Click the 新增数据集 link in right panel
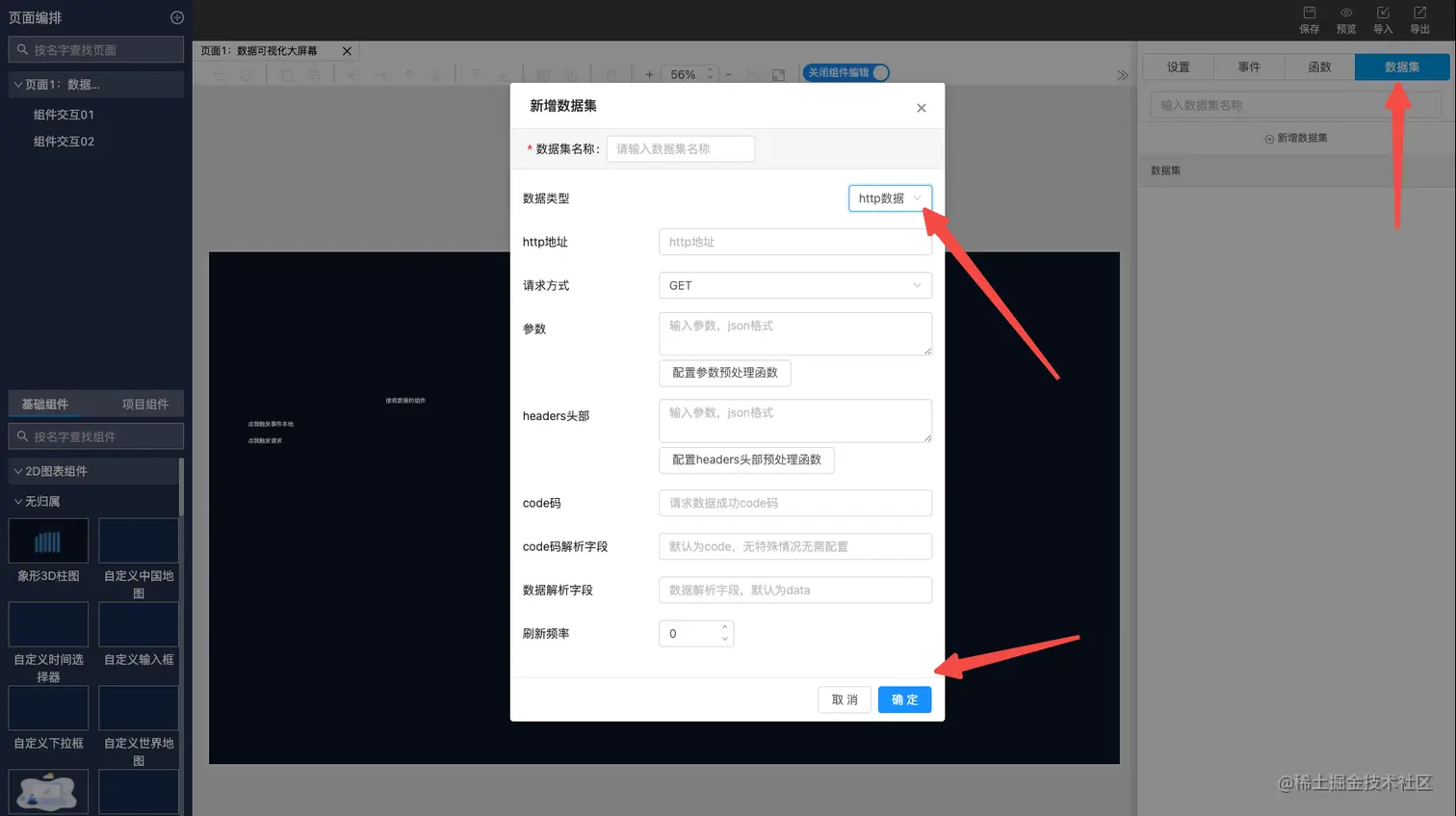 point(1296,139)
